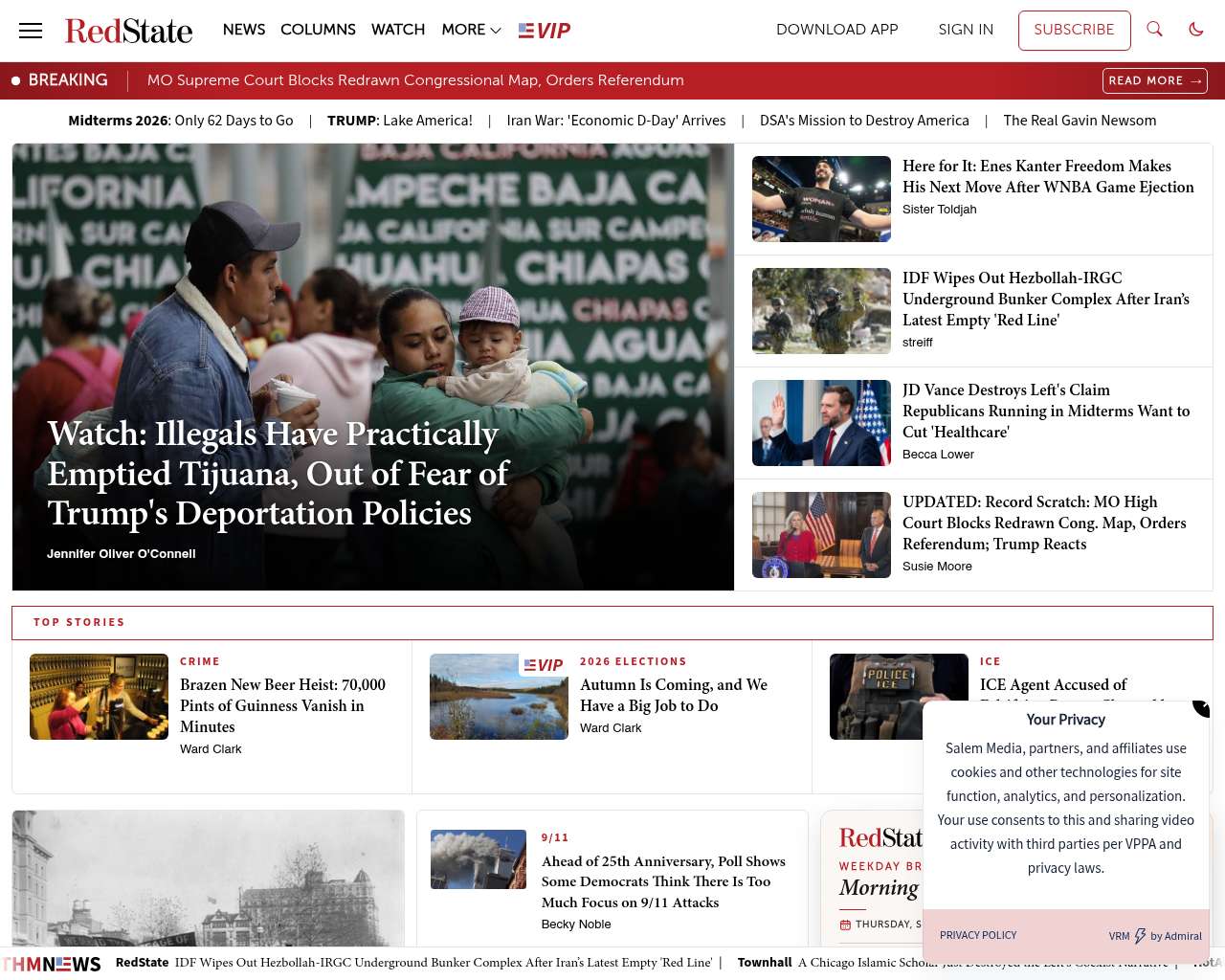Close the Your Privacy popup
Image resolution: width=1225 pixels, height=980 pixels.
click(1202, 707)
